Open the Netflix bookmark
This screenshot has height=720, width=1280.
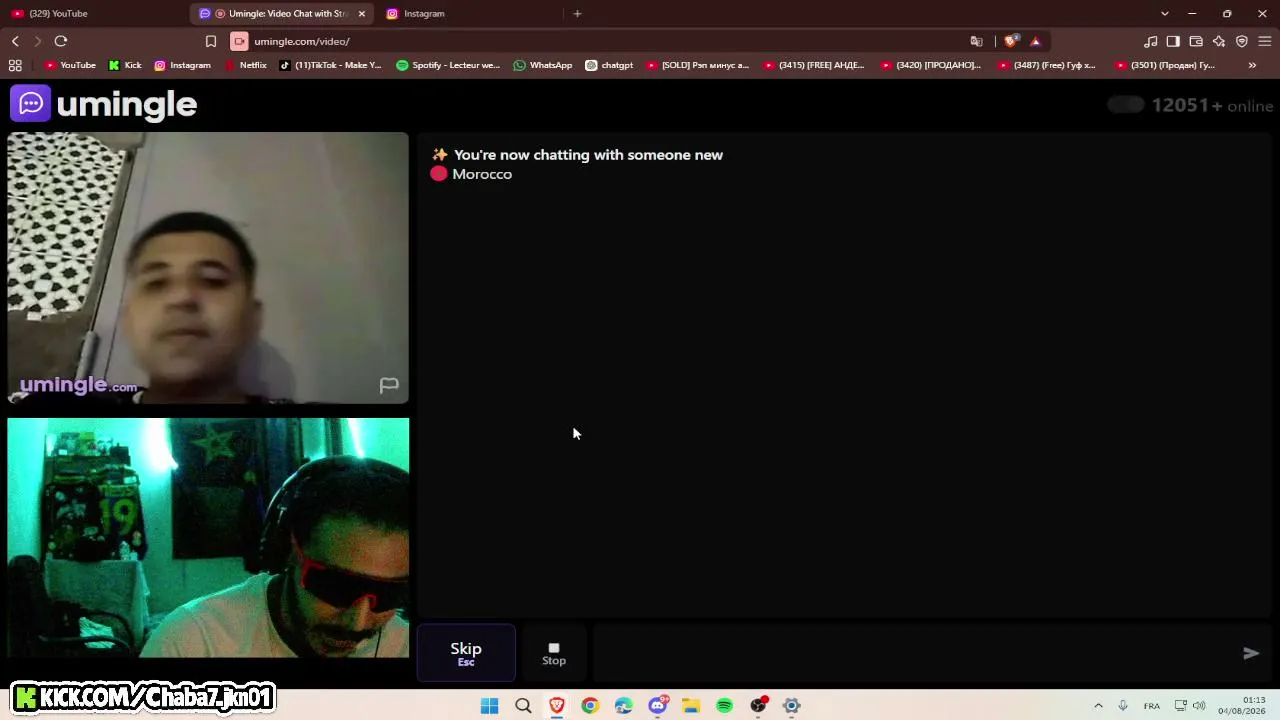pos(245,65)
